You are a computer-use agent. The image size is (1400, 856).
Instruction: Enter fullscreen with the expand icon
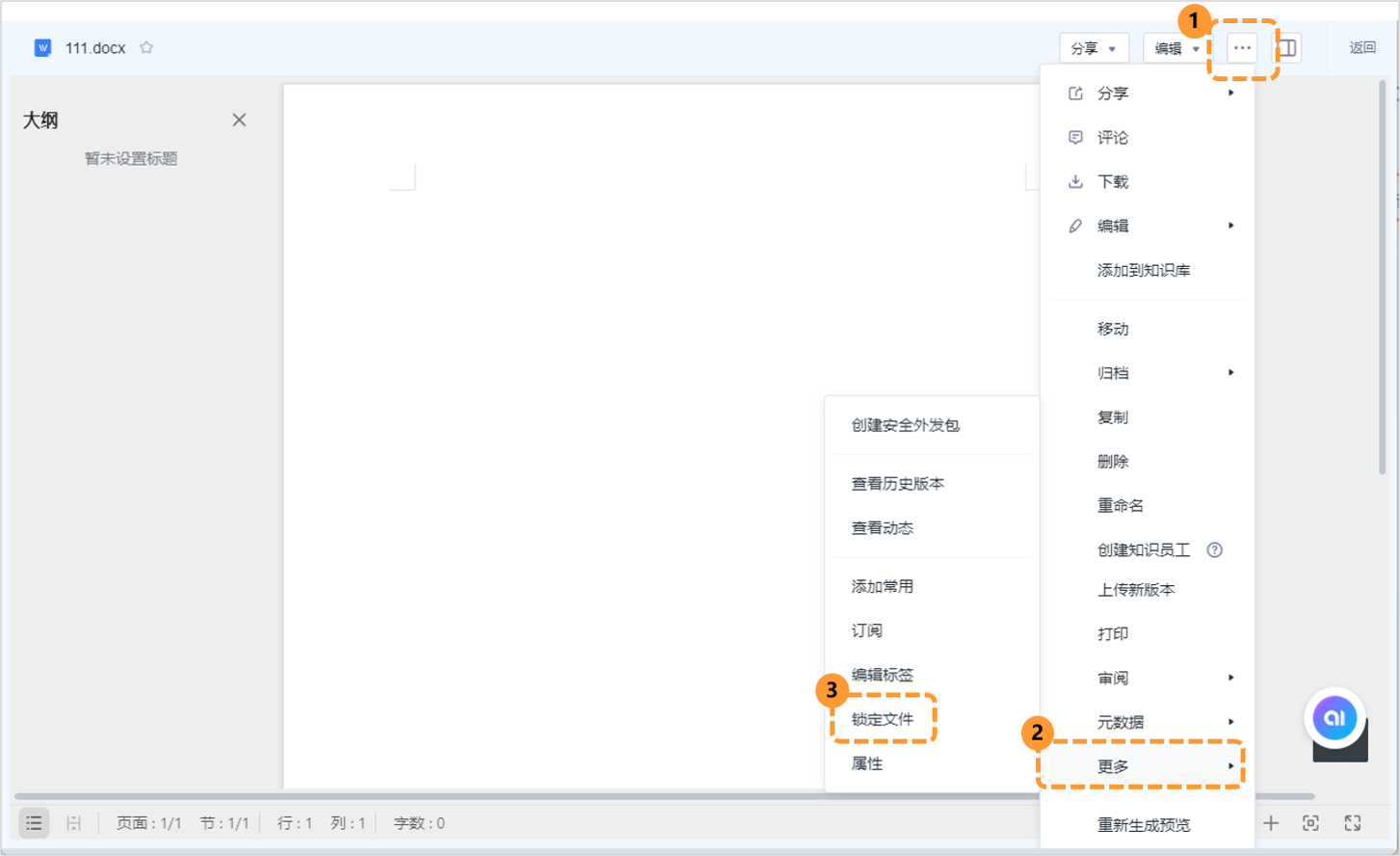pos(1353,822)
